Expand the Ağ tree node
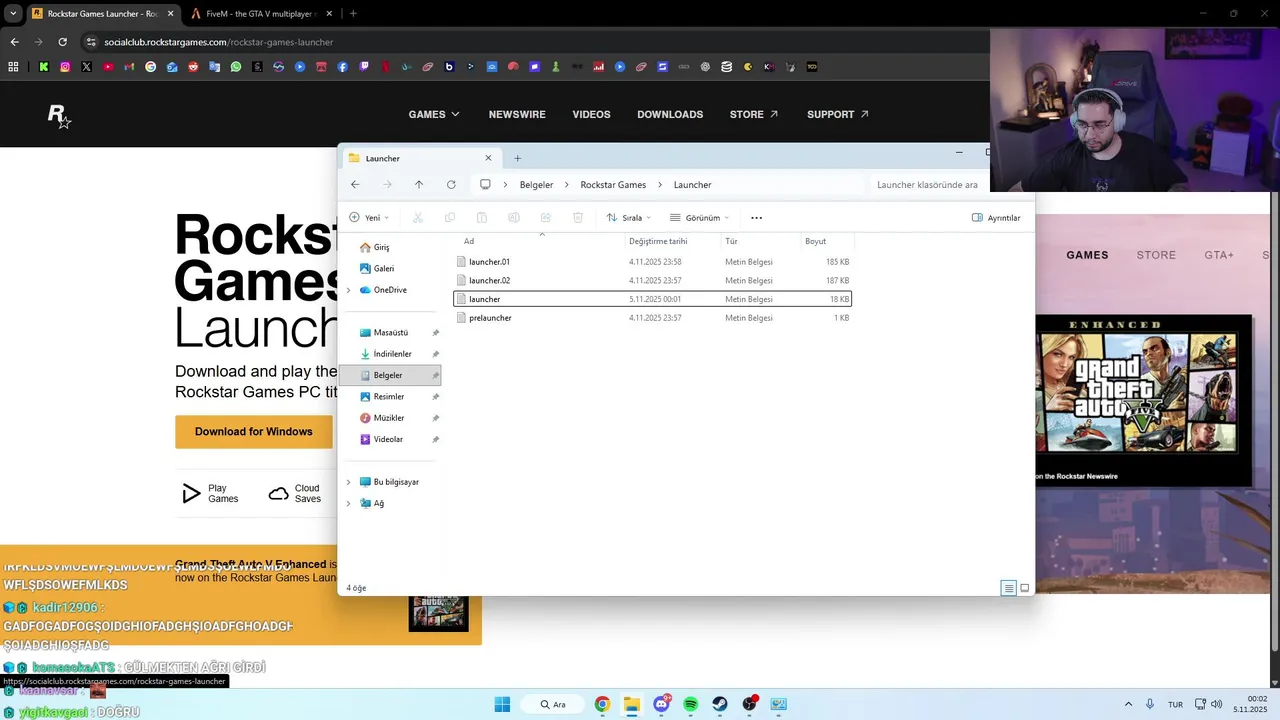This screenshot has height=720, width=1280. [x=348, y=503]
